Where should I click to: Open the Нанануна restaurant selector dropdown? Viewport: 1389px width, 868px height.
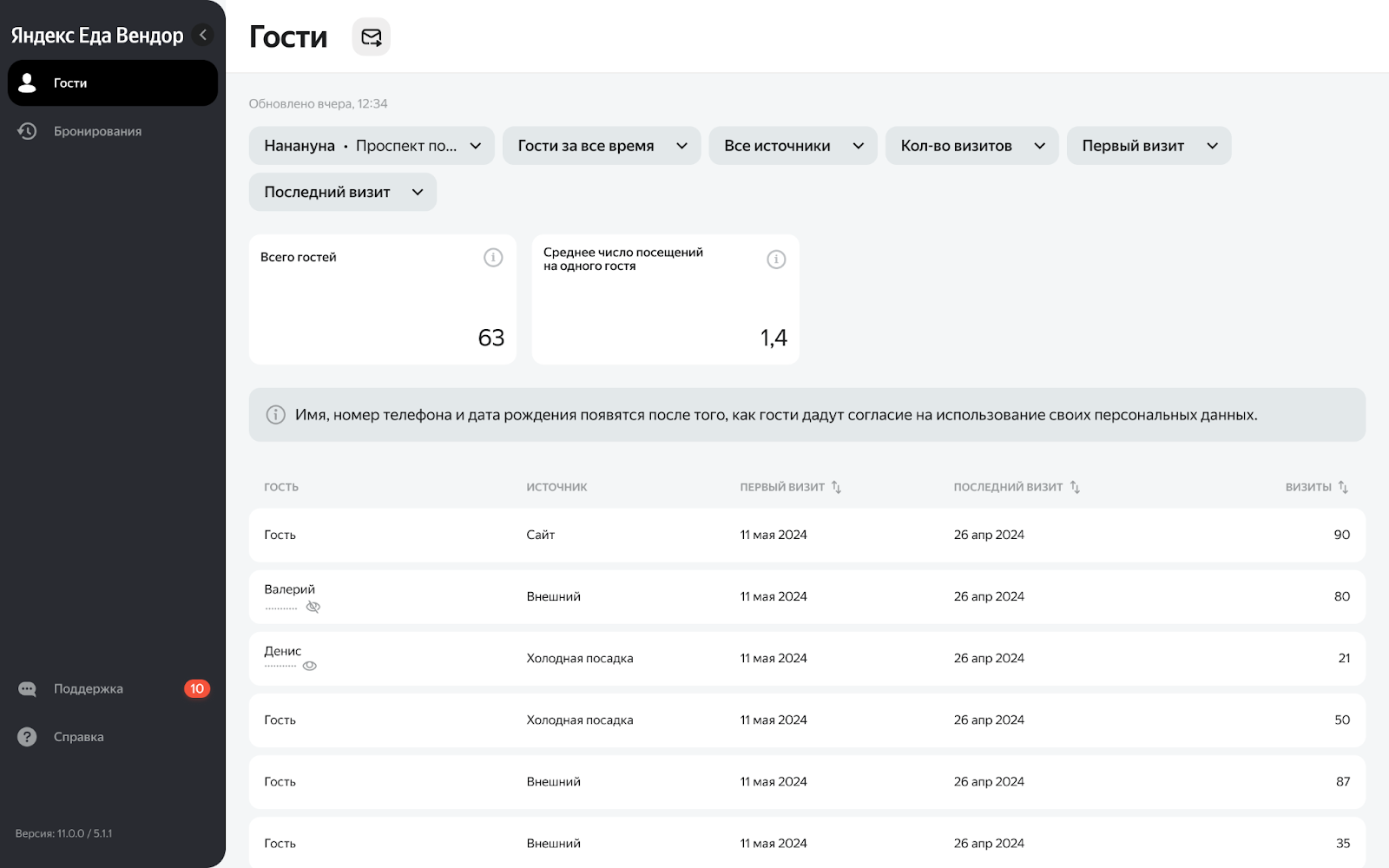pos(372,146)
